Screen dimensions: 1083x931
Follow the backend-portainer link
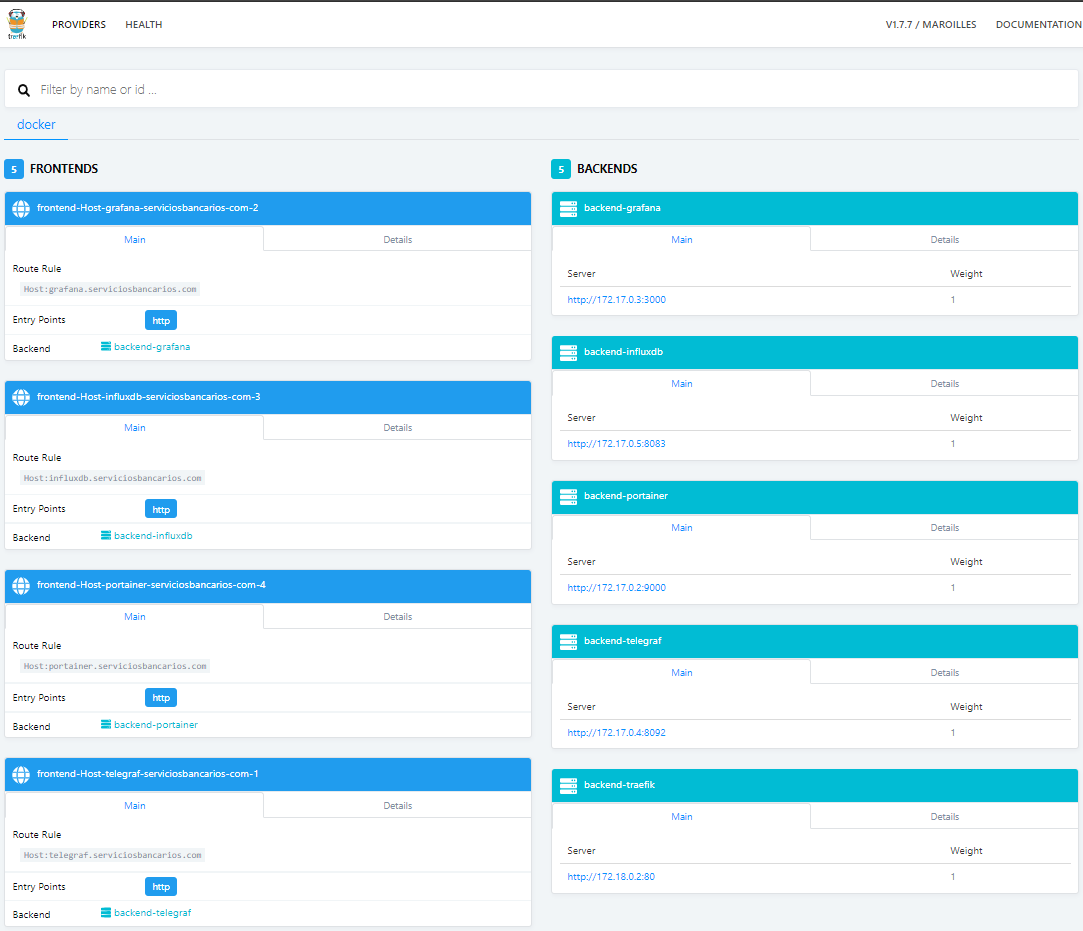(x=156, y=724)
